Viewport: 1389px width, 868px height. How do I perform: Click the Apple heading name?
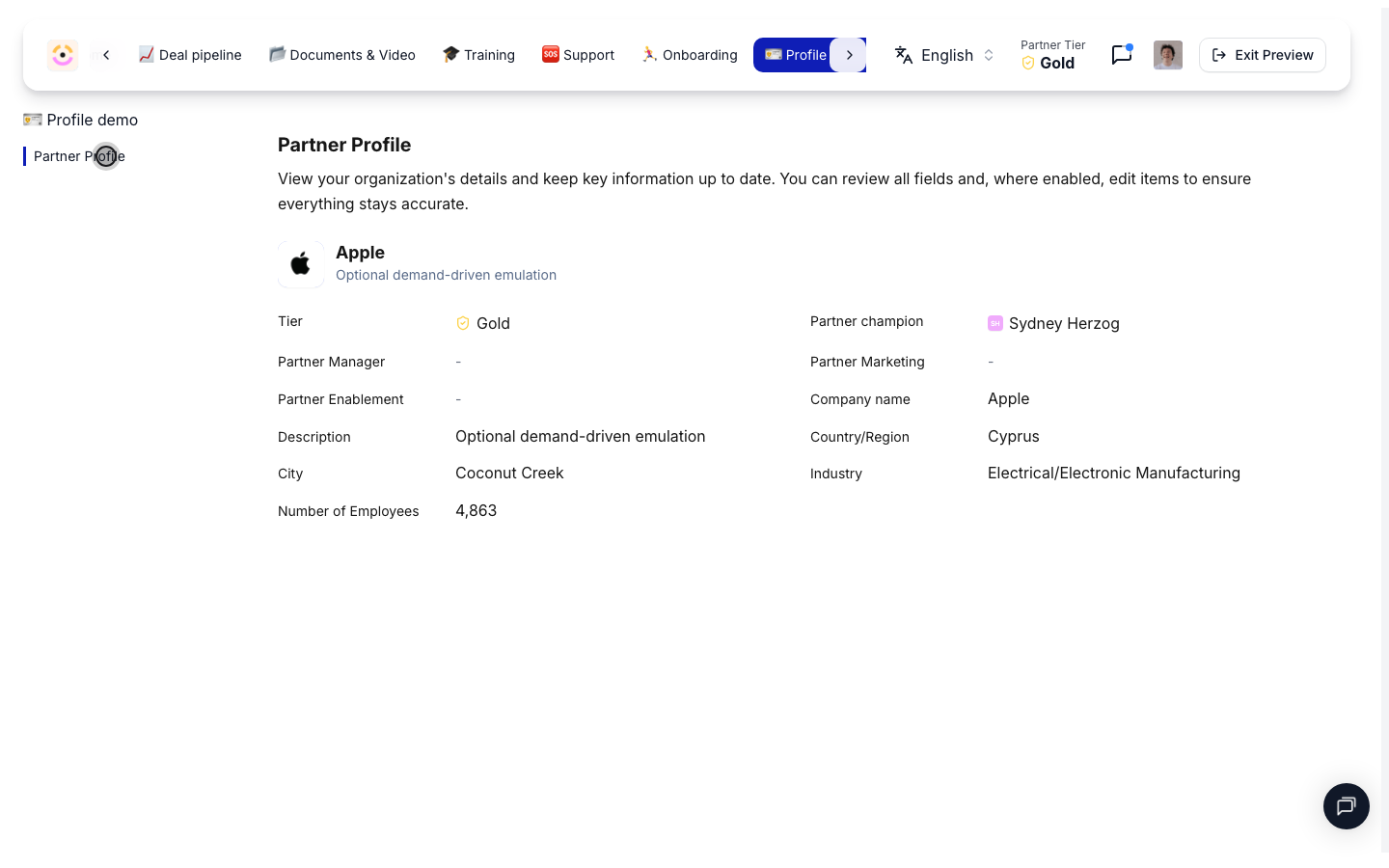(x=360, y=253)
